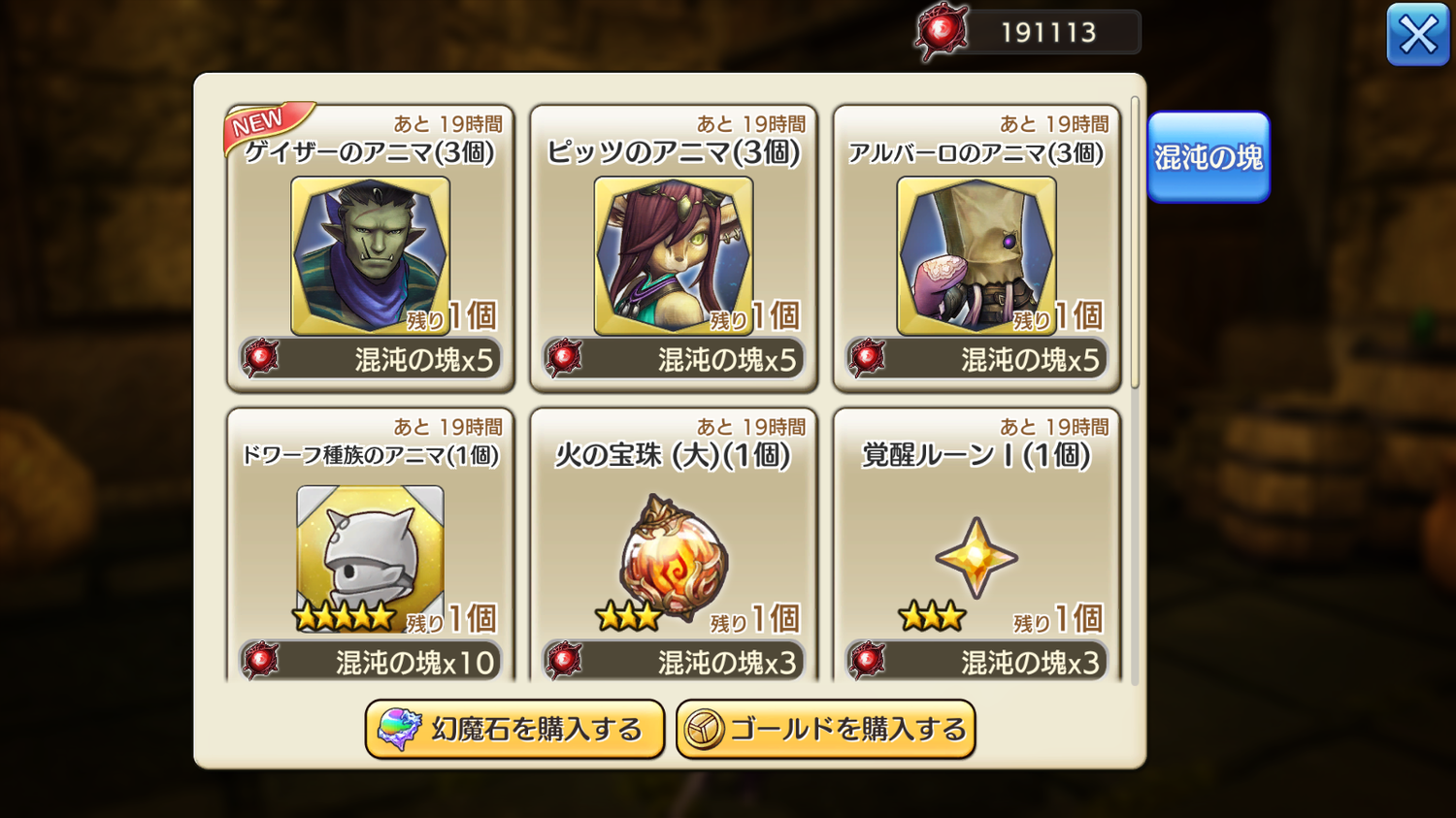
Task: Click gold coin icon on ゴールド button
Action: point(704,729)
